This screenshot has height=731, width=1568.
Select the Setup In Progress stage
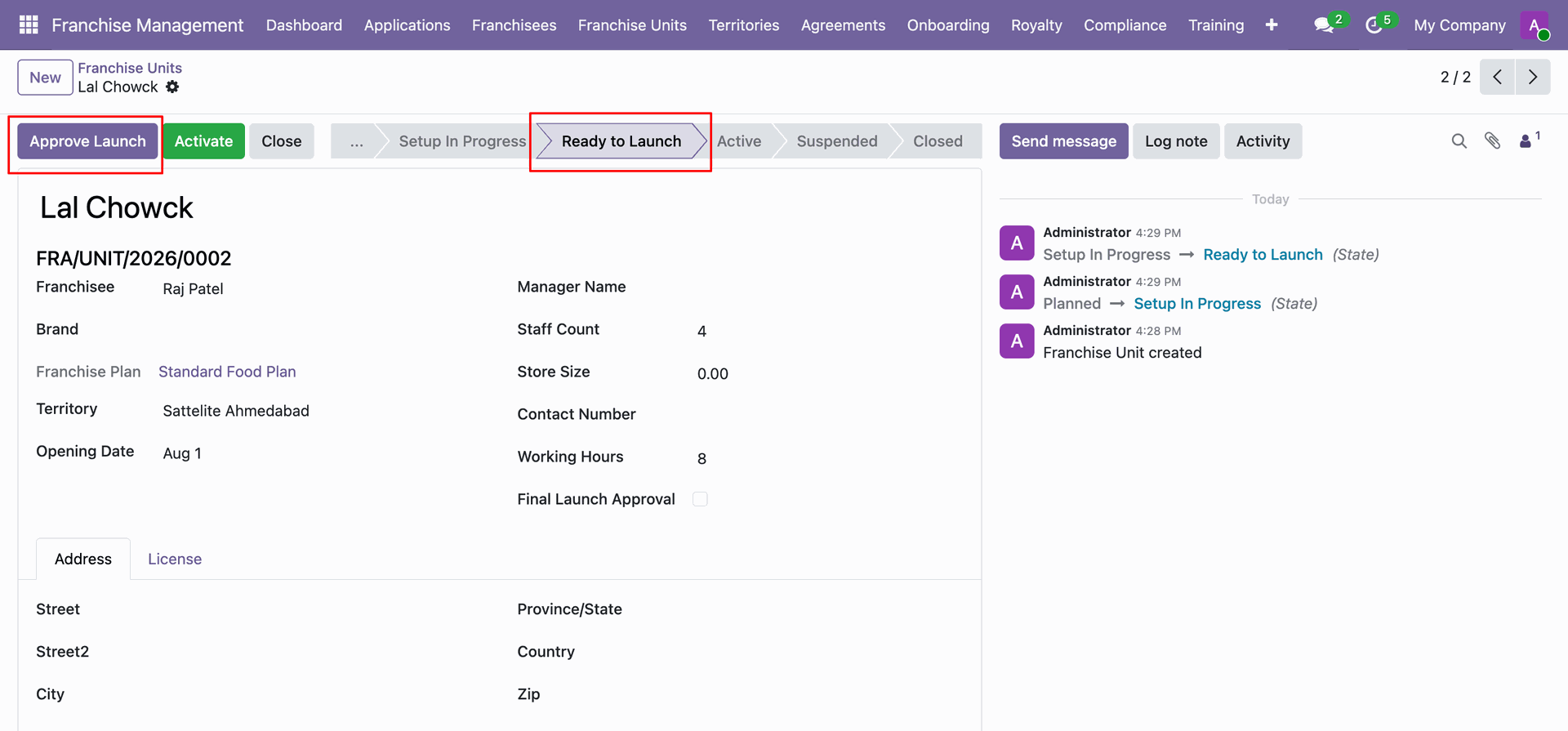(x=461, y=141)
